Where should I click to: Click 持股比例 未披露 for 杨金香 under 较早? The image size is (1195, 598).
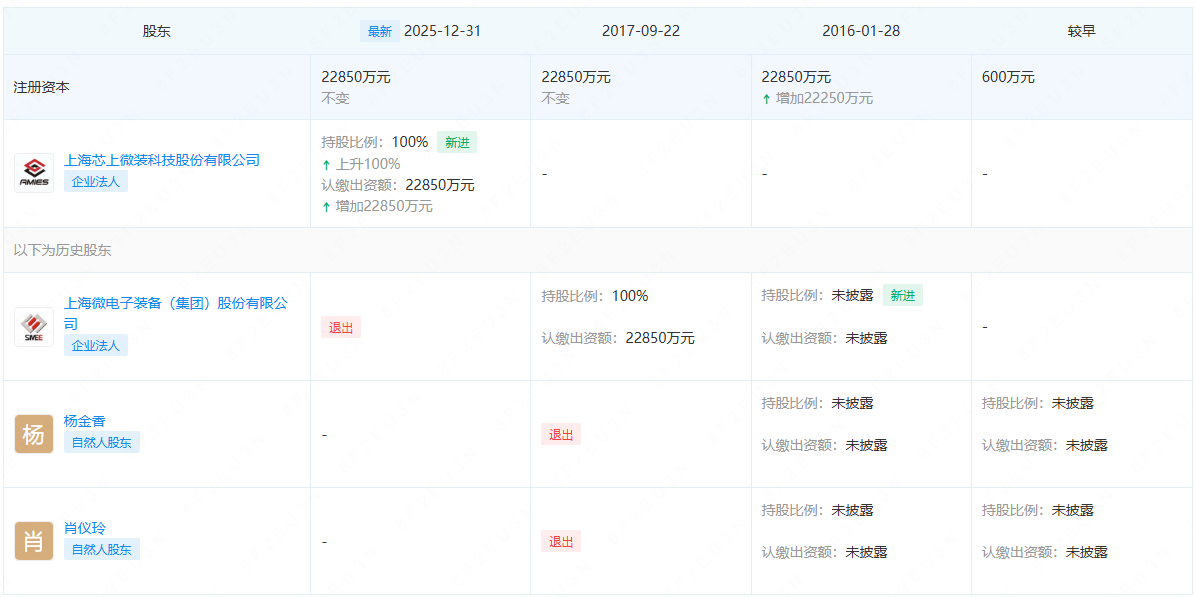[x=1038, y=403]
